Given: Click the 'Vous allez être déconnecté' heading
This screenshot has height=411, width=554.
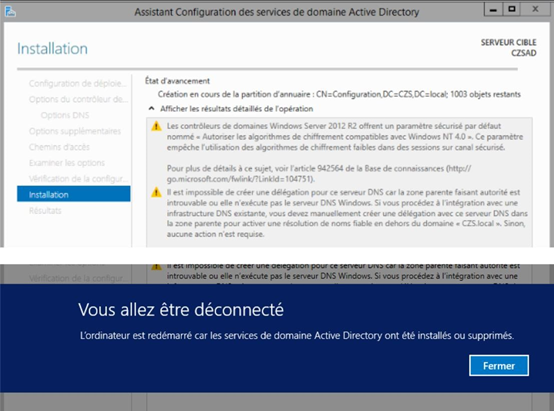Looking at the screenshot, I should click(x=181, y=310).
